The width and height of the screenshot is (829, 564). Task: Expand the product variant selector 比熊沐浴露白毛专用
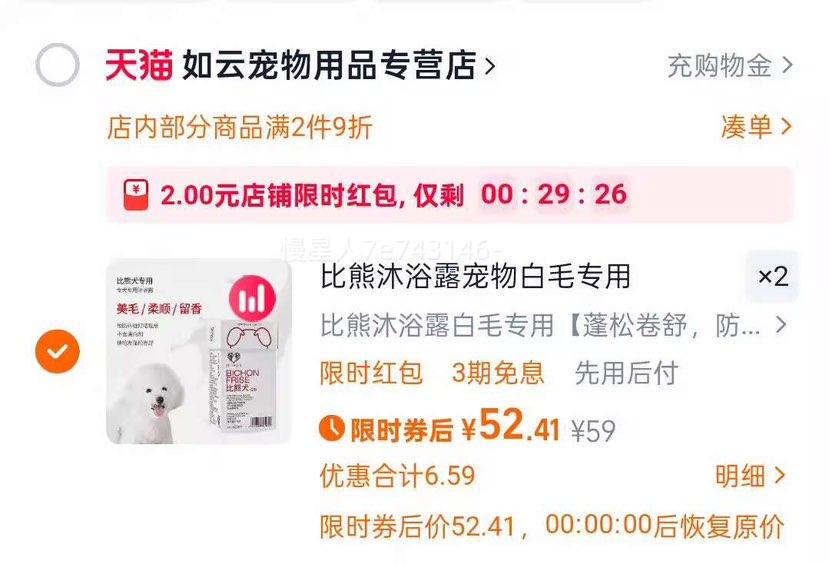click(x=553, y=325)
